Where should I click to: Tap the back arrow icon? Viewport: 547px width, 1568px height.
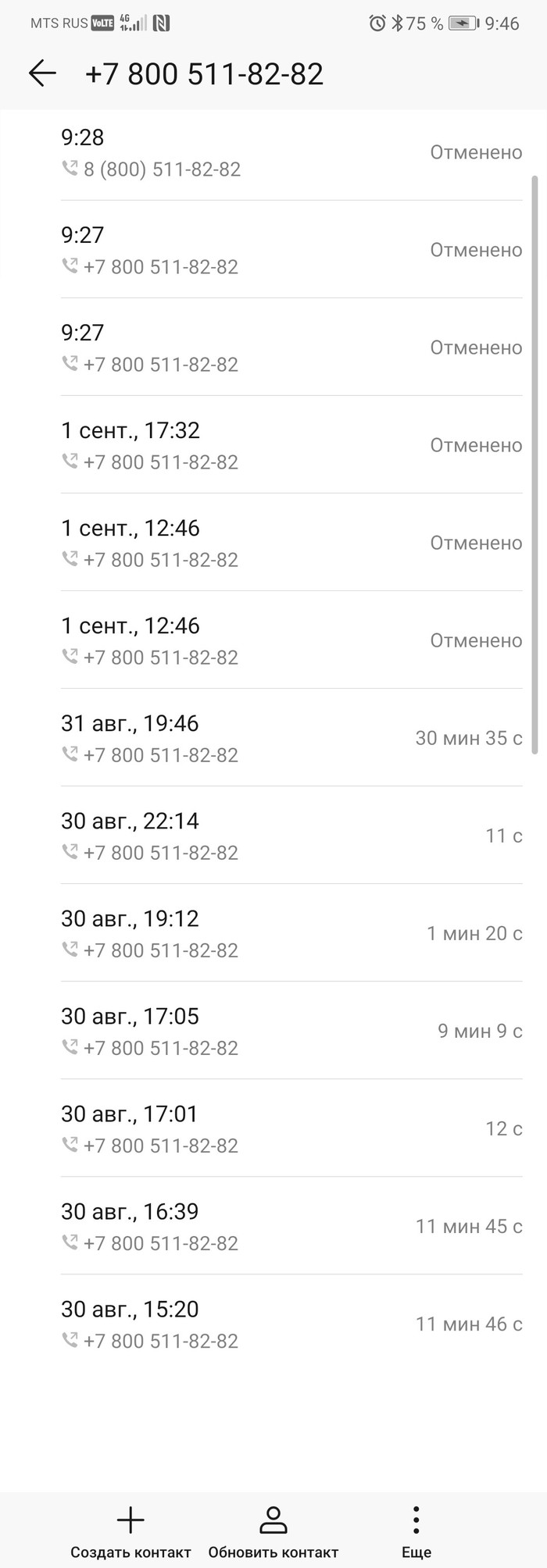tap(42, 73)
